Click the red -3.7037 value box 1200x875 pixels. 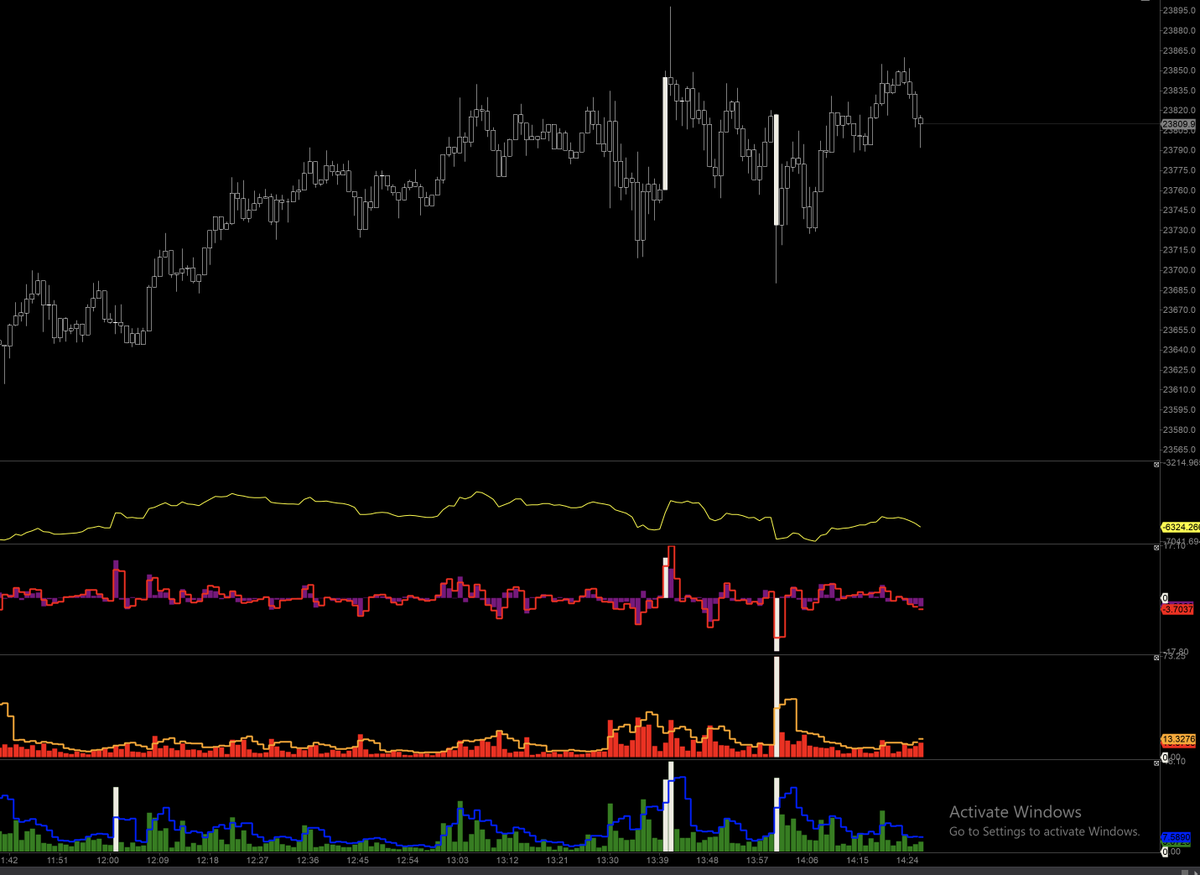[1181, 609]
